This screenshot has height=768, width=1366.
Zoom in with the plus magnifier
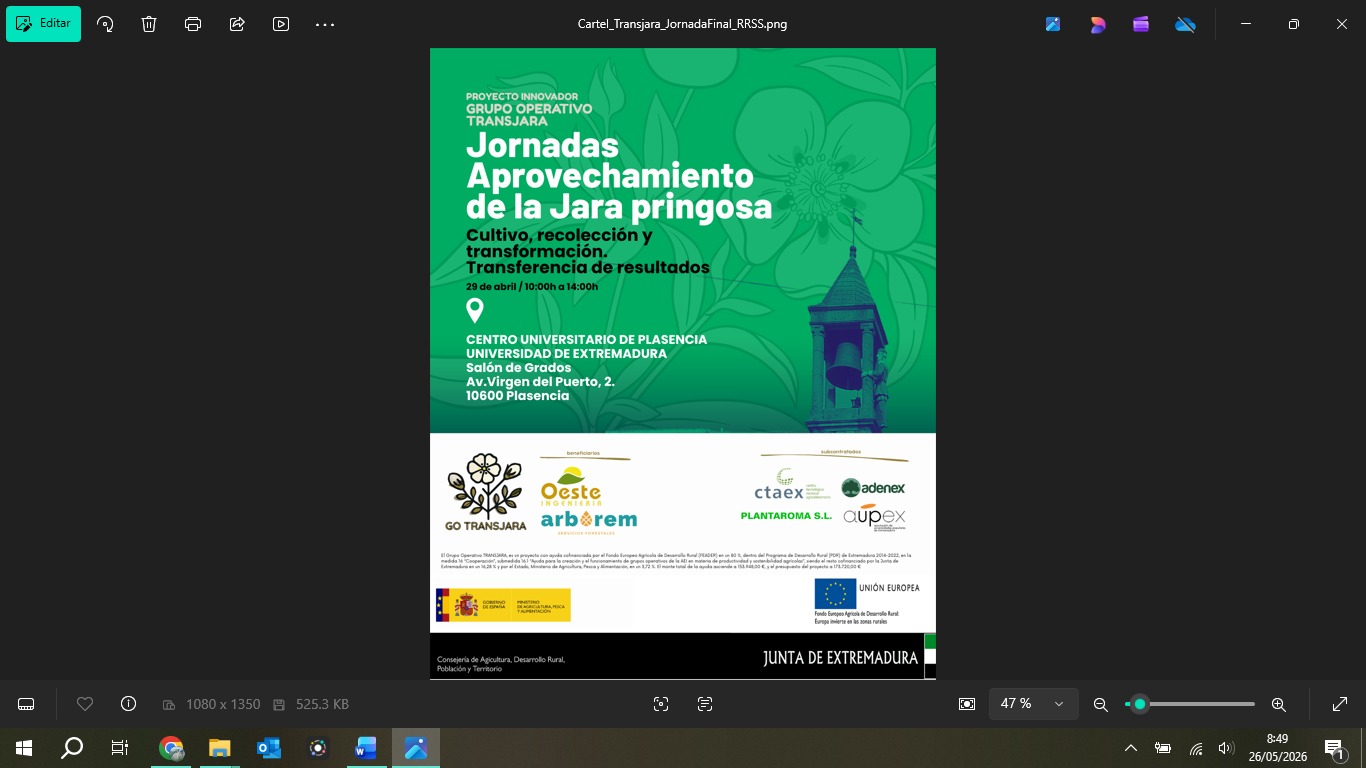tap(1278, 704)
